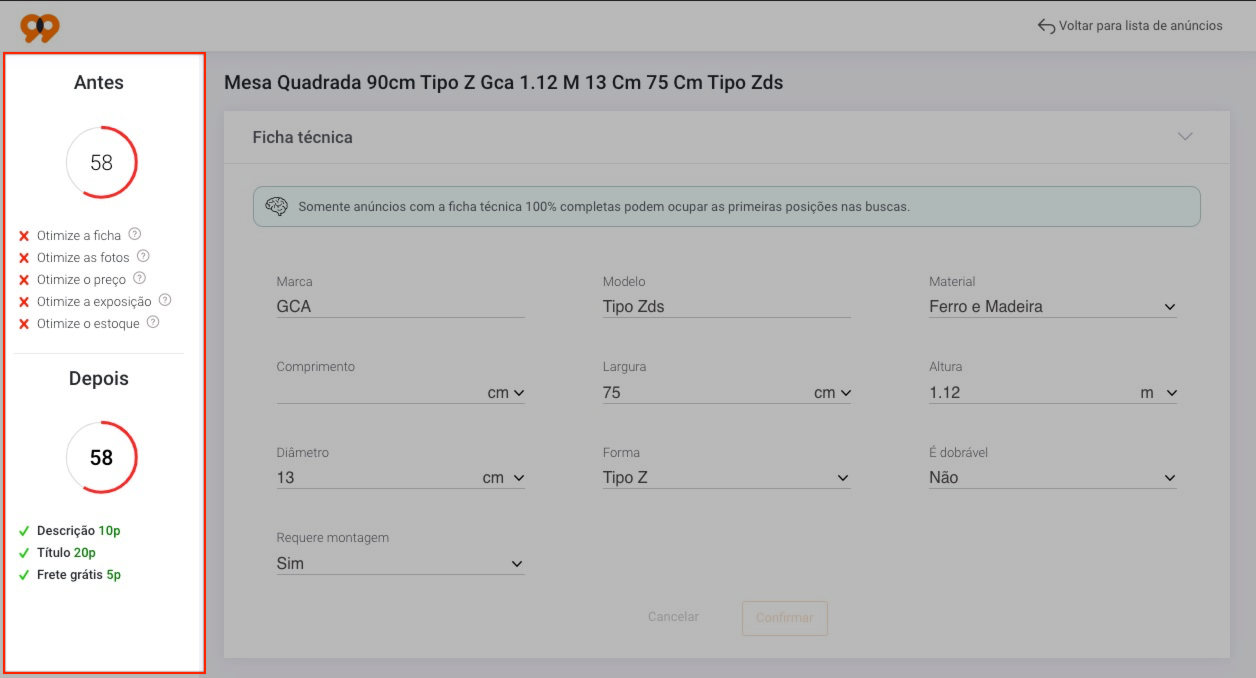Click red X beside Otimize o estoque

point(24,324)
